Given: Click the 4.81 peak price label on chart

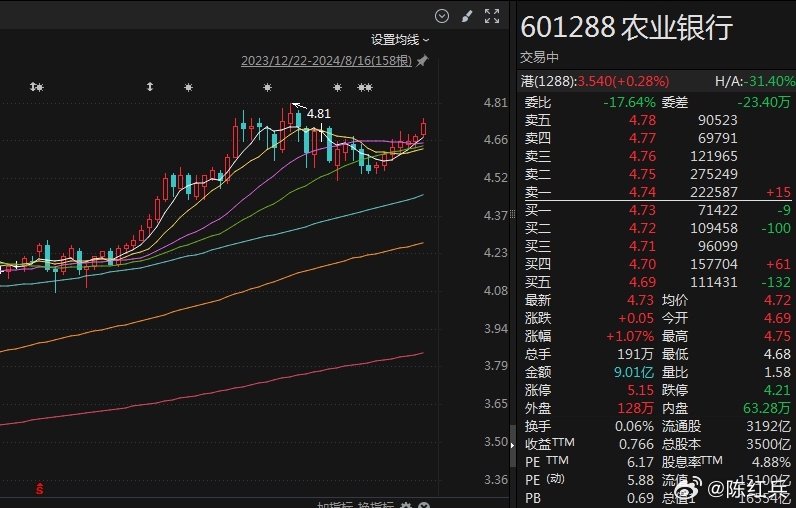Looking at the screenshot, I should [x=319, y=114].
